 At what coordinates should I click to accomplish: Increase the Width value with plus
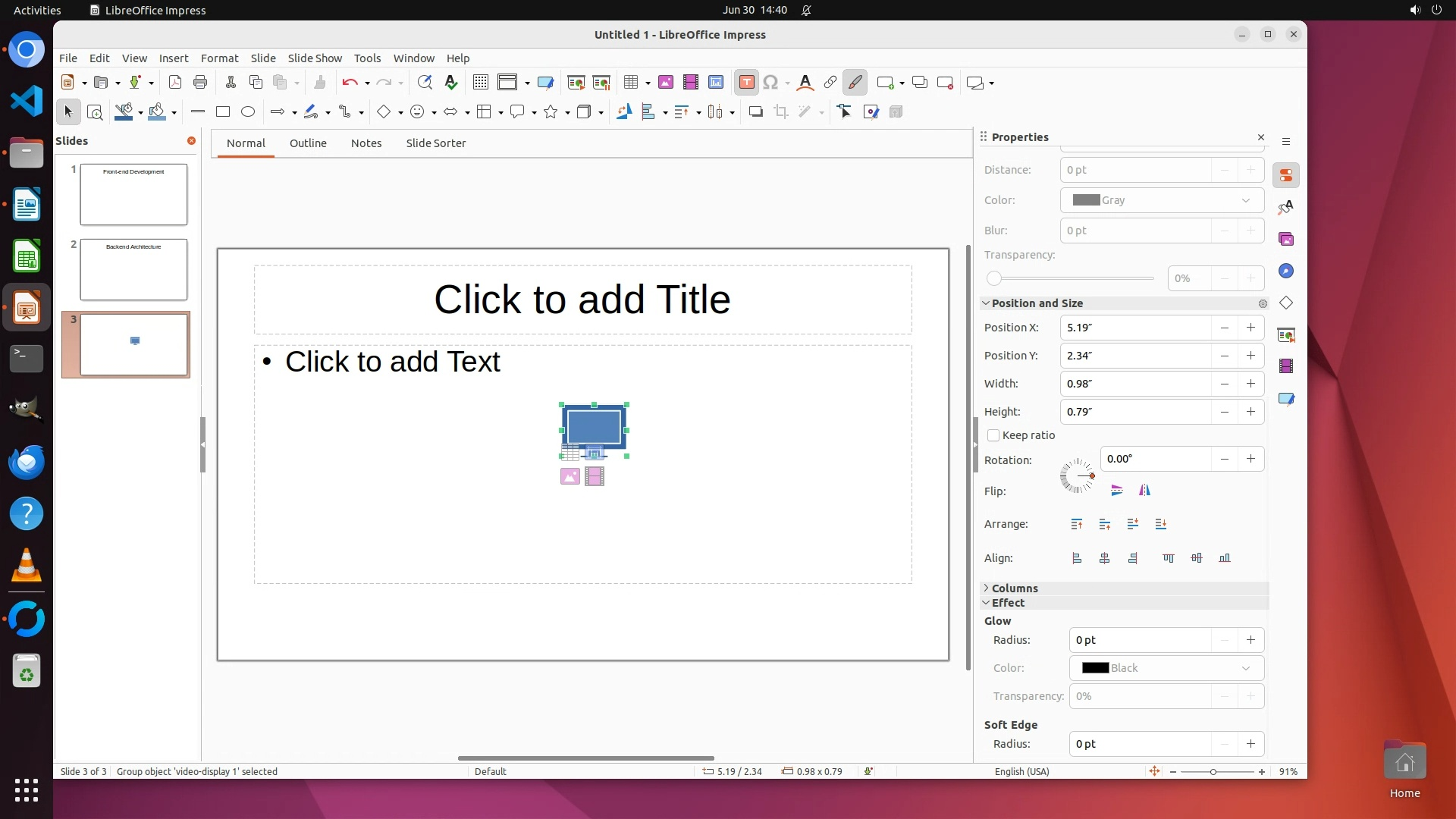(1250, 384)
